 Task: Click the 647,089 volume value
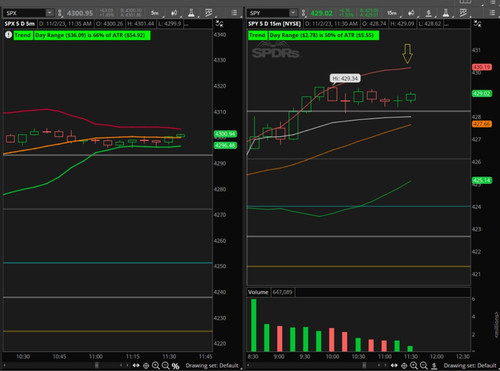tap(282, 292)
